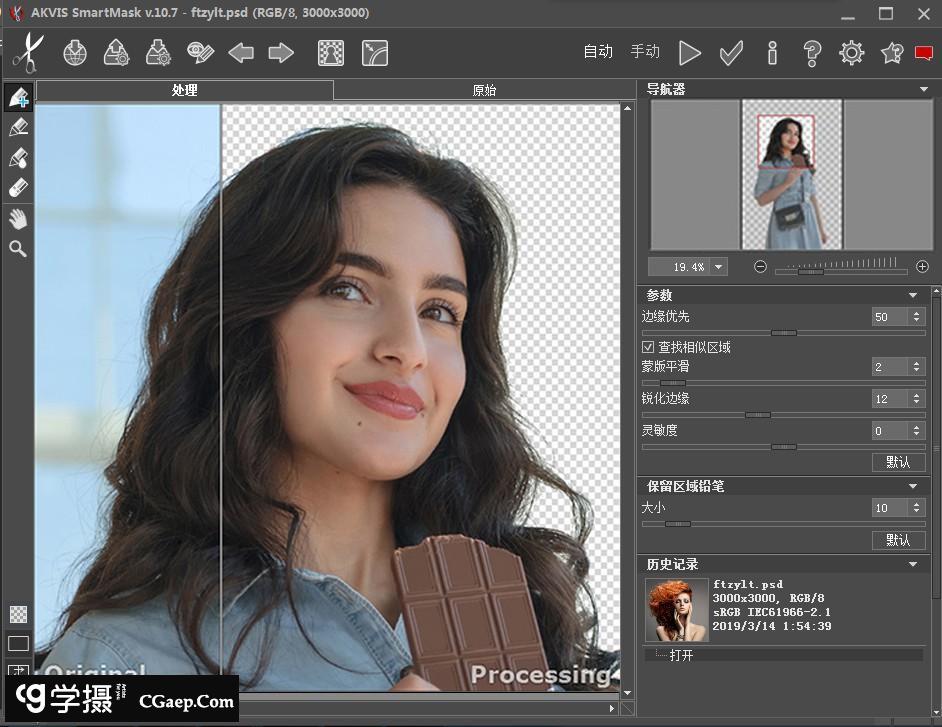Click 默认 button in 参数 panel
Viewport: 942px width, 727px height.
(x=898, y=462)
